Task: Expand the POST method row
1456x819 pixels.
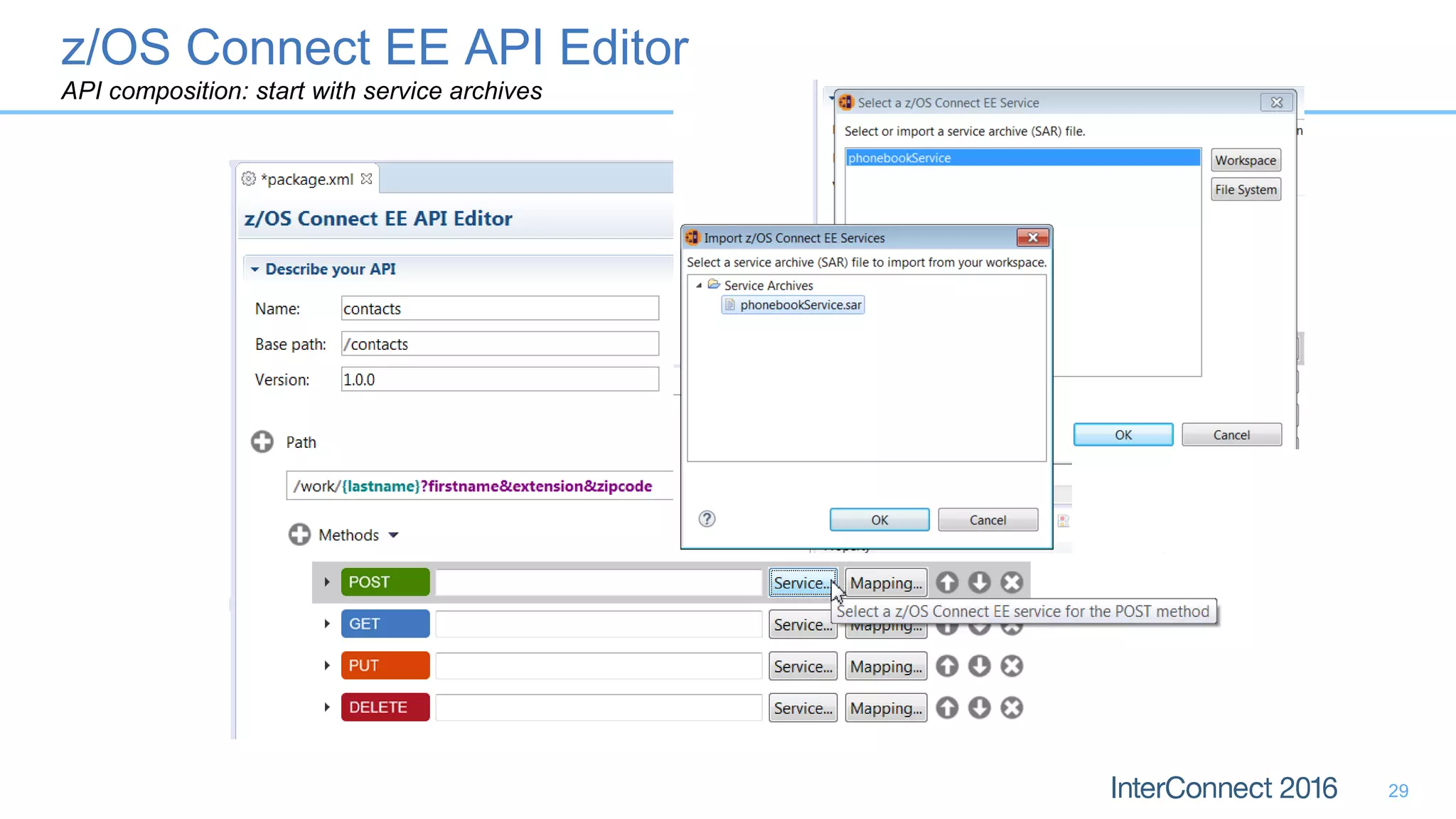Action: pyautogui.click(x=327, y=582)
